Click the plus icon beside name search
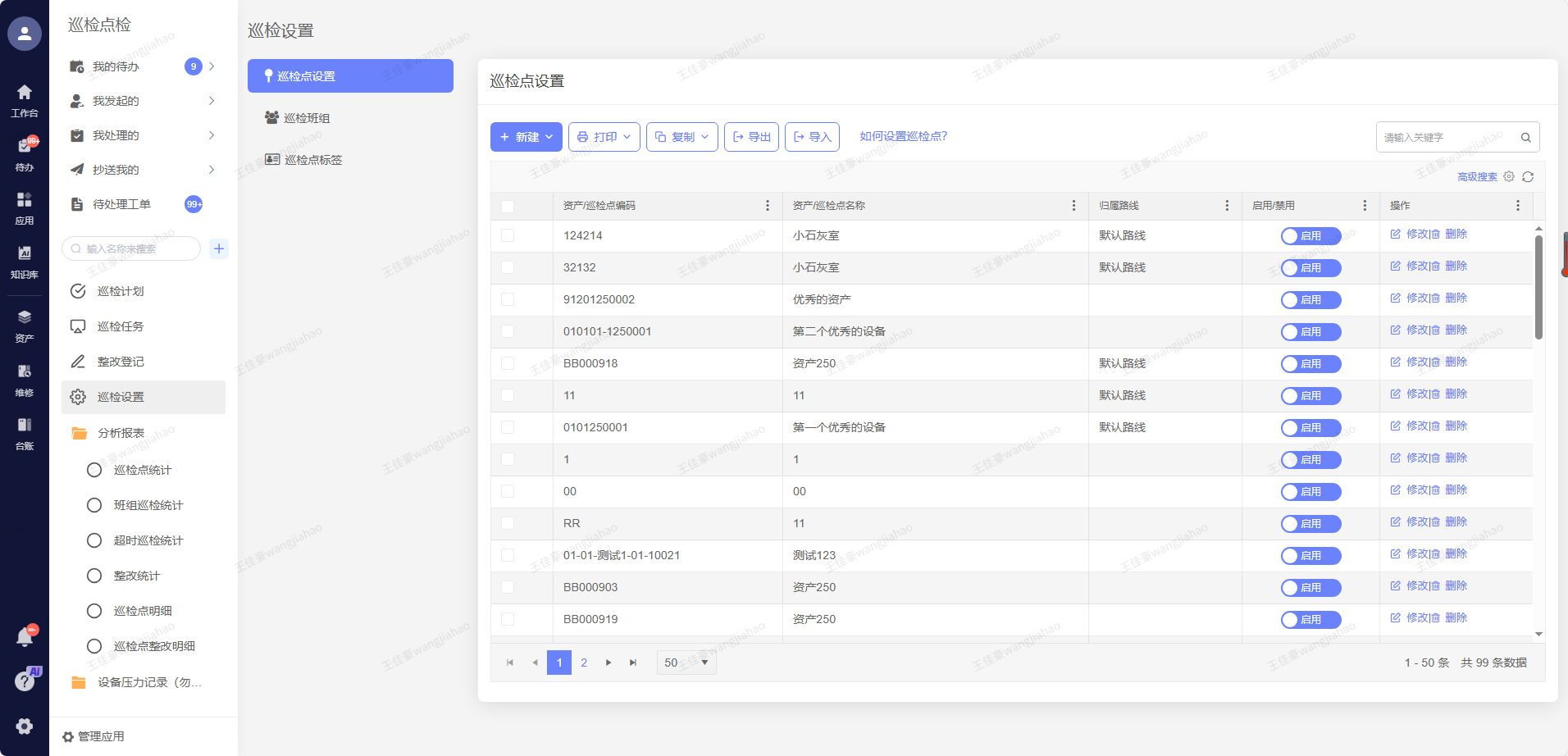The height and width of the screenshot is (756, 1568). 219,248
